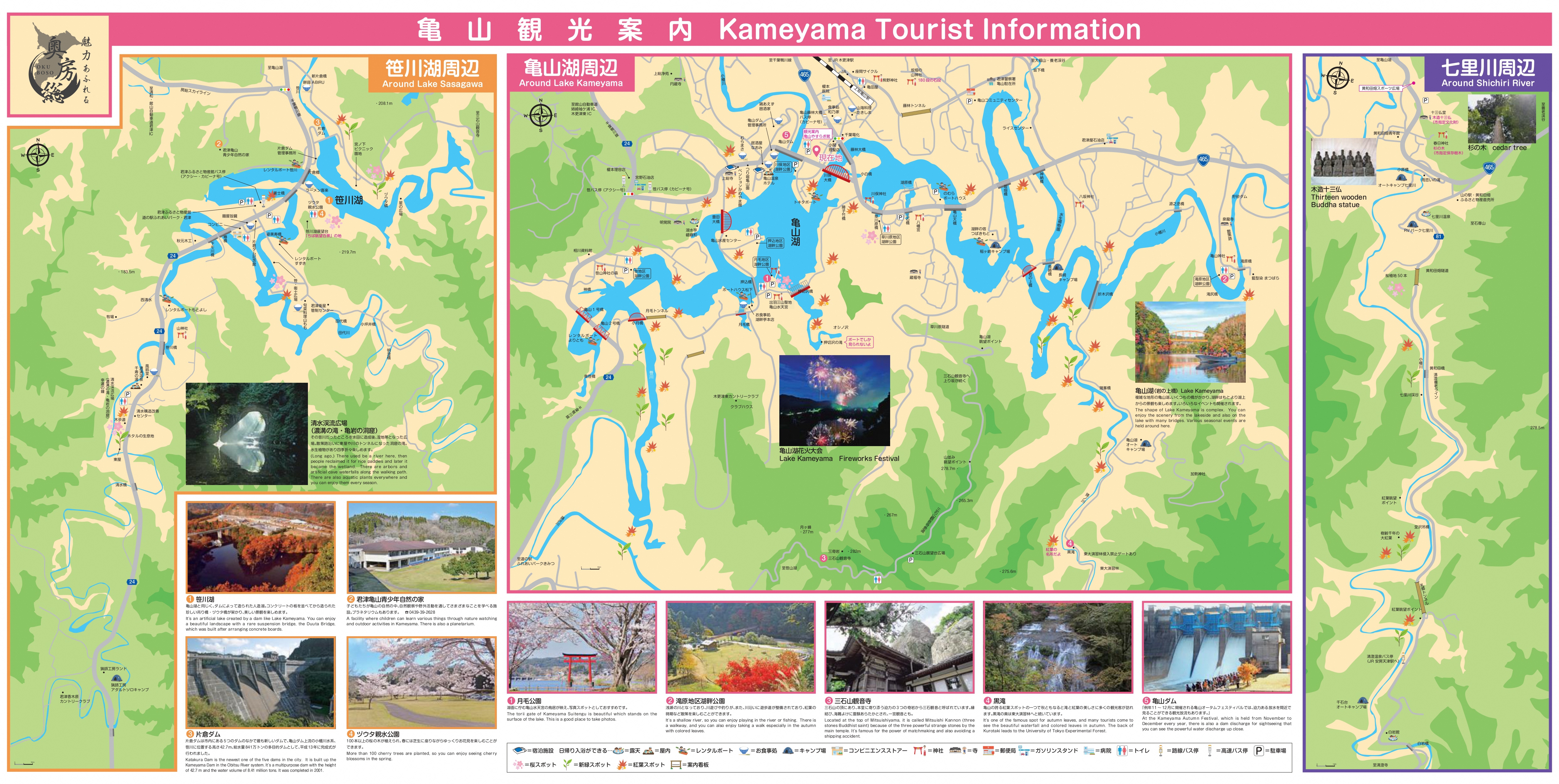Click the 押込地区湖畔公園 label box
This screenshot has height=784, width=1559.
[775, 243]
